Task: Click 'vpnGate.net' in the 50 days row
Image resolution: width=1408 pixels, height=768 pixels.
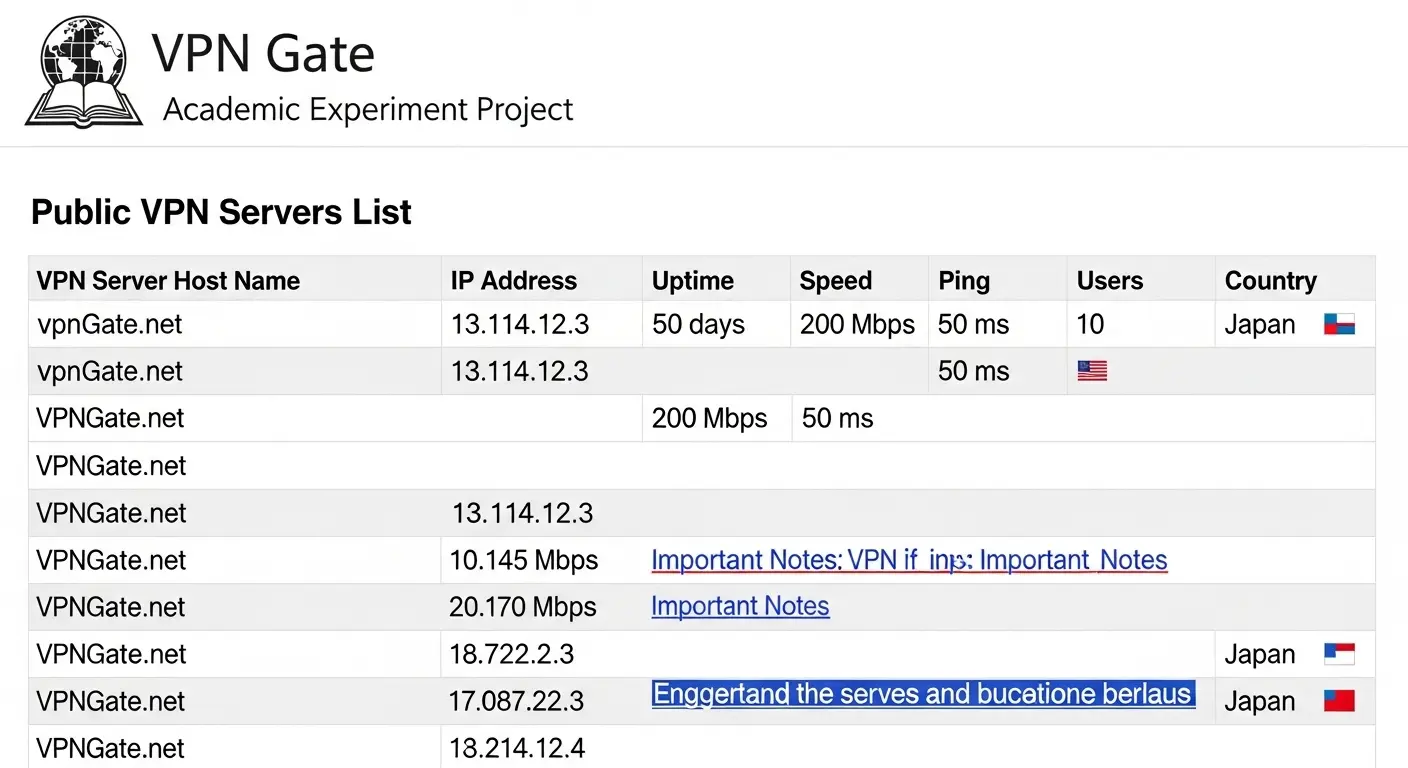Action: click(110, 325)
